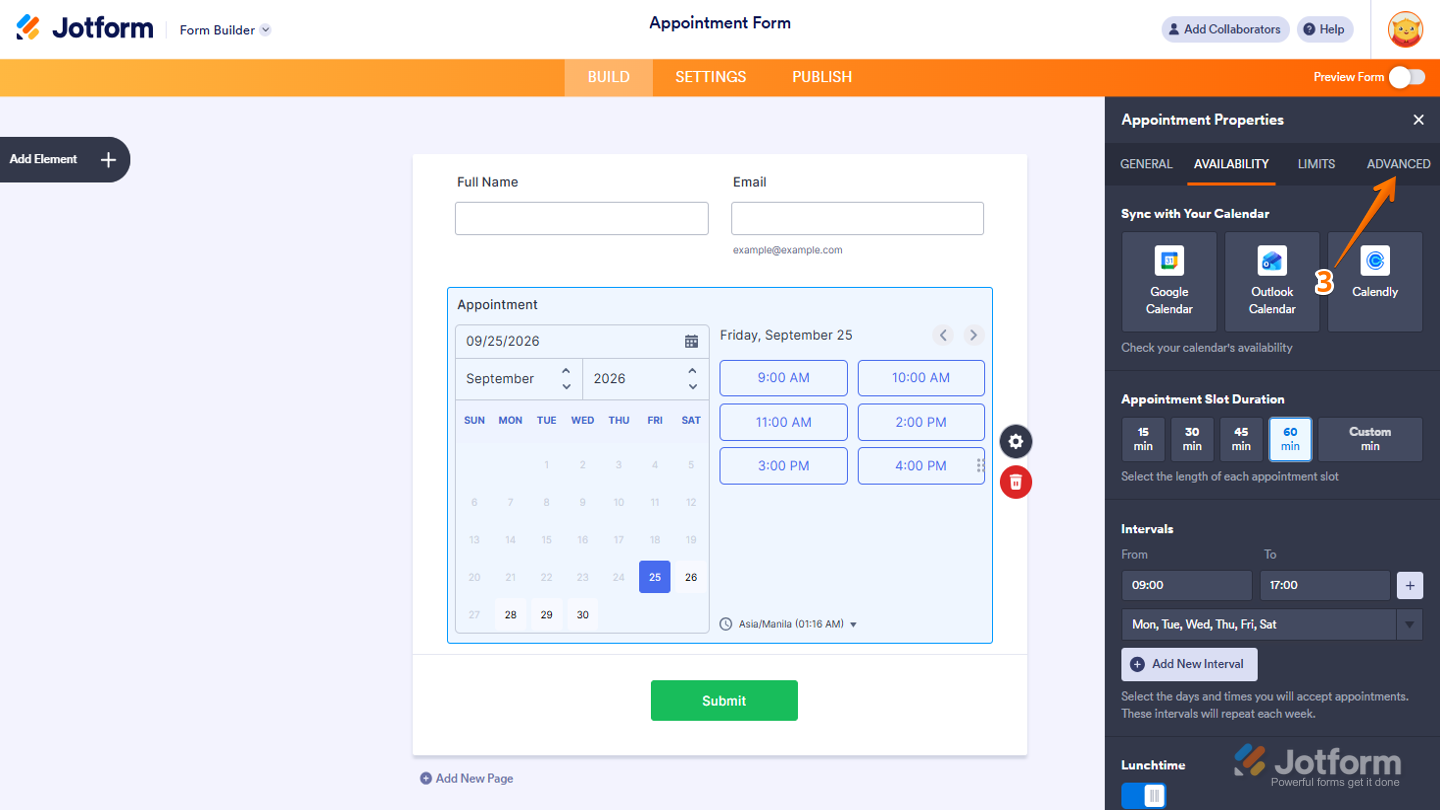Open the 2026 year selector
This screenshot has width=1440, height=810.
(x=646, y=379)
